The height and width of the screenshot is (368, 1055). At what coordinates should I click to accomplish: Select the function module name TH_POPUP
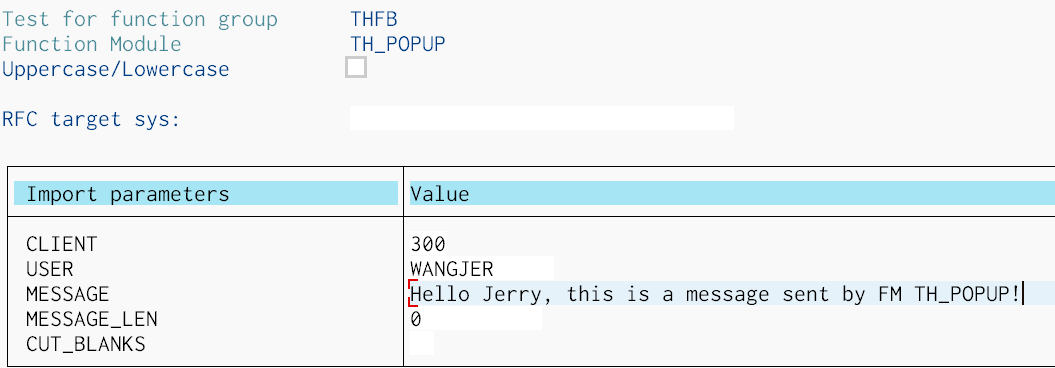[x=398, y=44]
